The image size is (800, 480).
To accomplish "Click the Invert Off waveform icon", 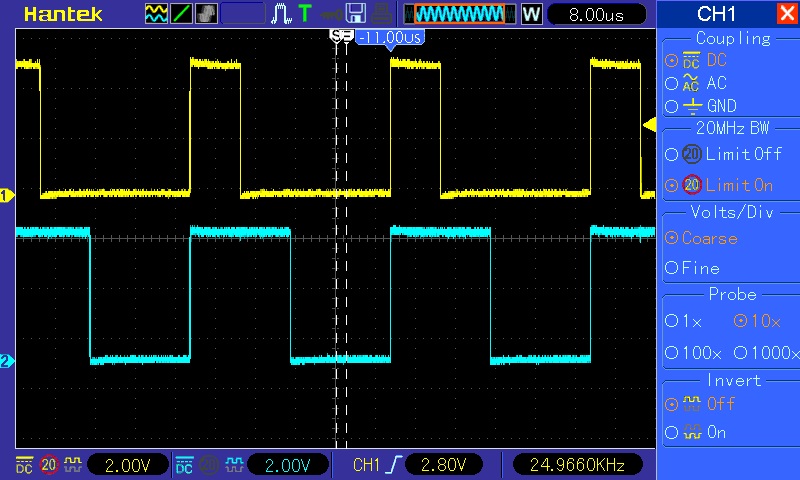I will (692, 404).
